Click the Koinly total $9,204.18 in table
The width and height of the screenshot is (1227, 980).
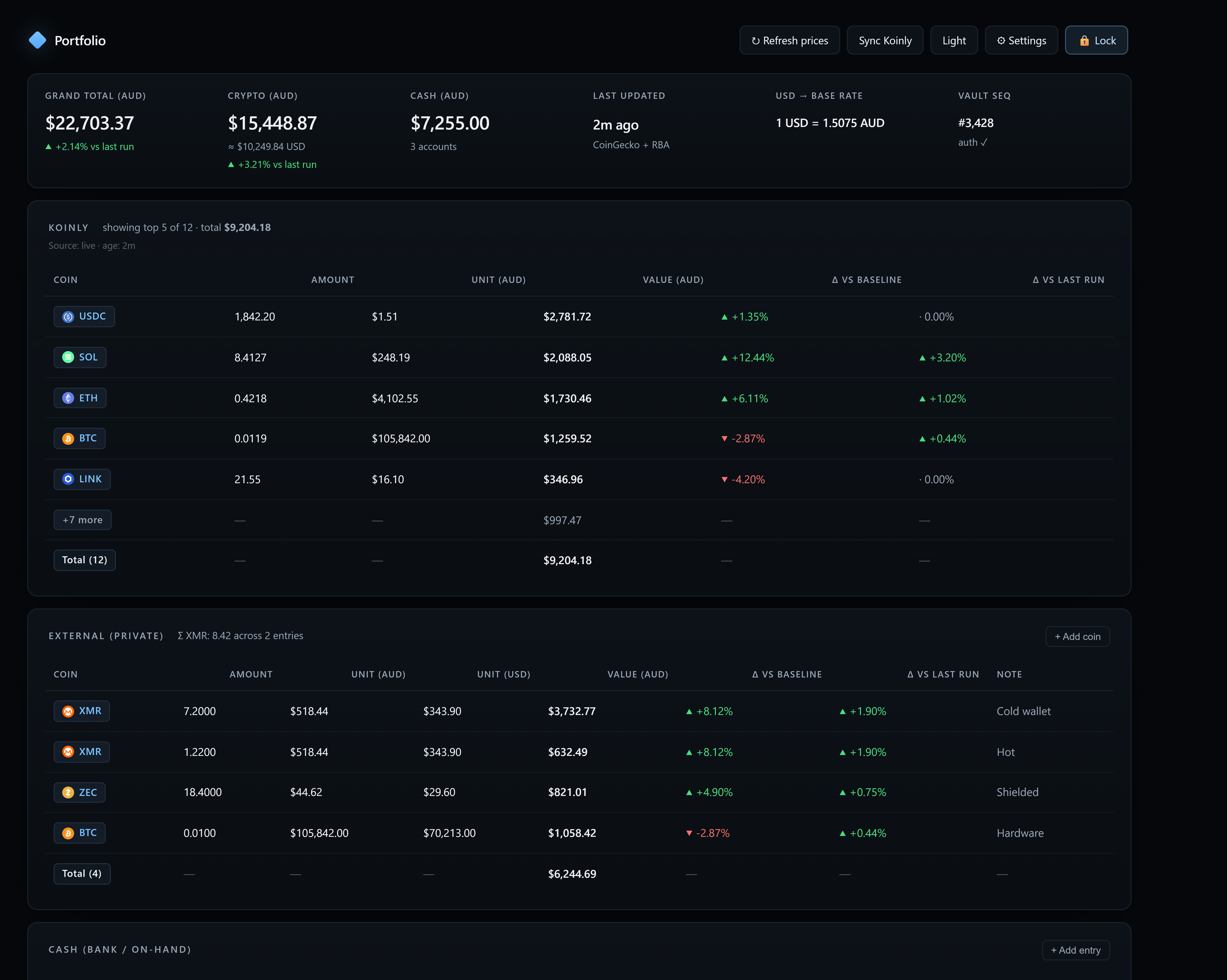(567, 561)
